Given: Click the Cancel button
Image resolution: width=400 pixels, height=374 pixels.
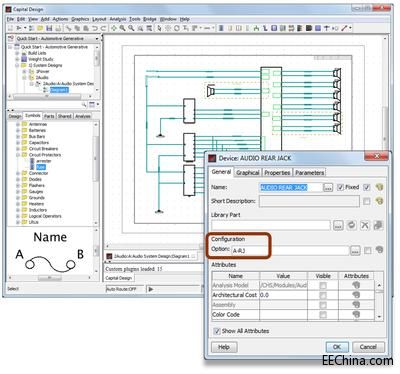Looking at the screenshot, I should click(368, 347).
